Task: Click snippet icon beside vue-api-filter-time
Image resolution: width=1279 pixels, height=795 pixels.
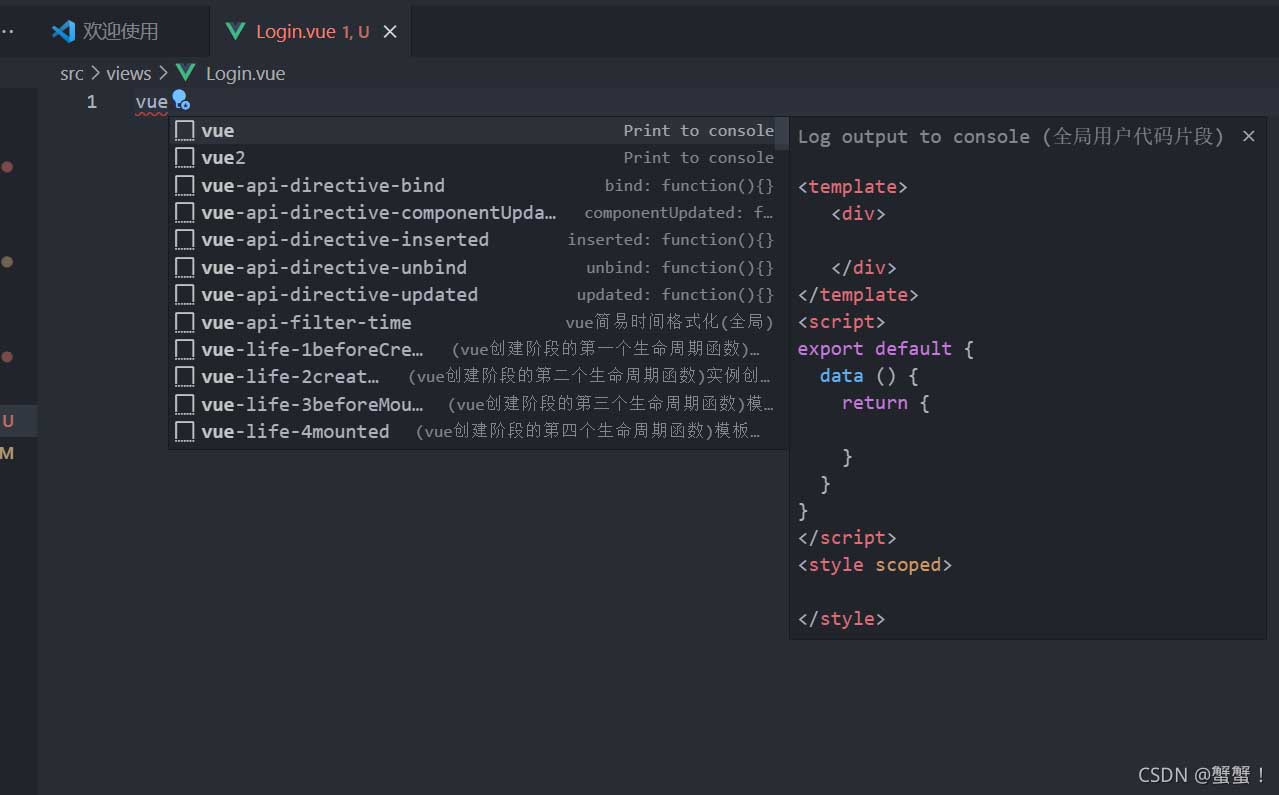Action: click(184, 322)
